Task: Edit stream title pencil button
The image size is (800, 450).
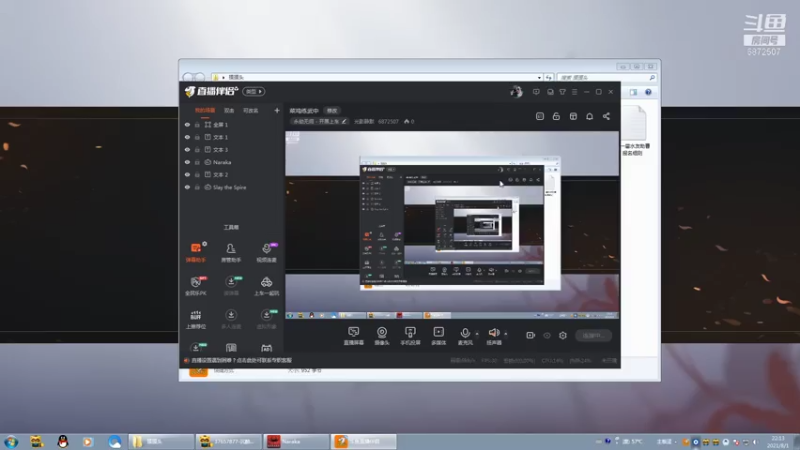Action: 344,121
